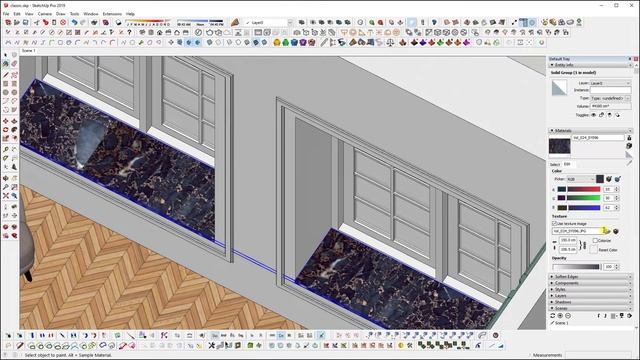Open the Draw menu

[60, 14]
